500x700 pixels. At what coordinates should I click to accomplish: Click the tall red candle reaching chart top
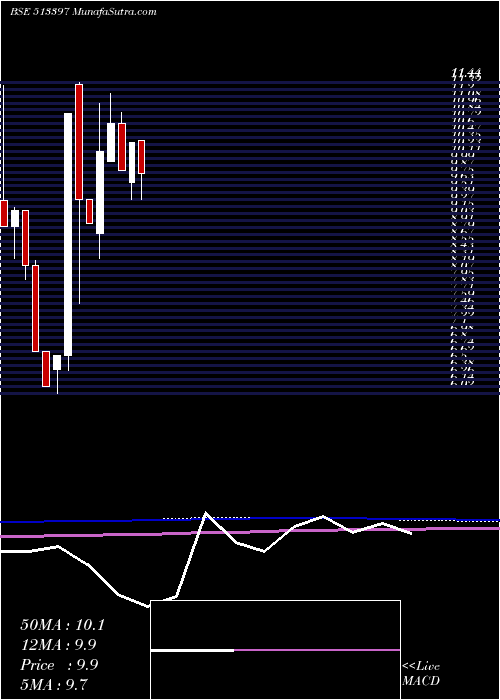79,142
